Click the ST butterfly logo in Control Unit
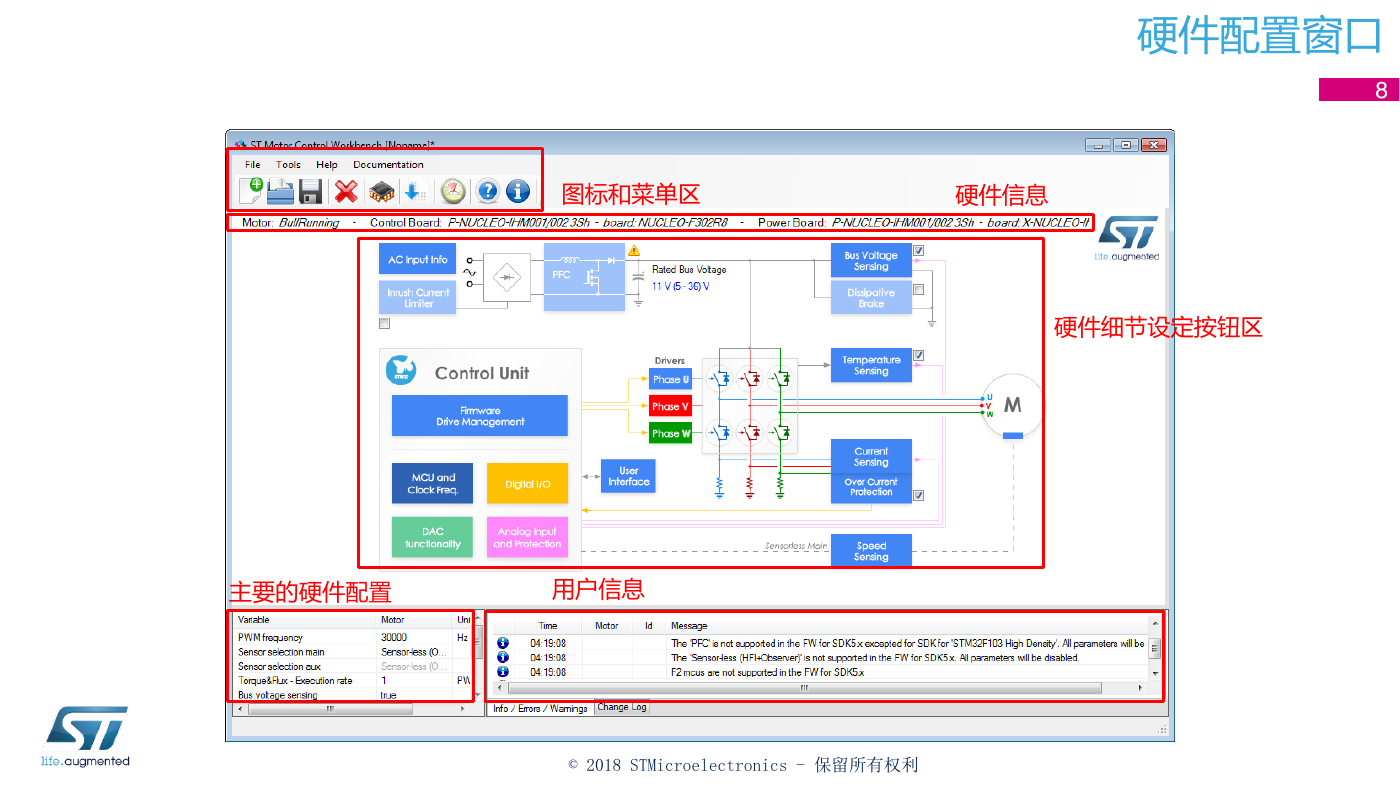This screenshot has width=1400, height=788. (401, 371)
